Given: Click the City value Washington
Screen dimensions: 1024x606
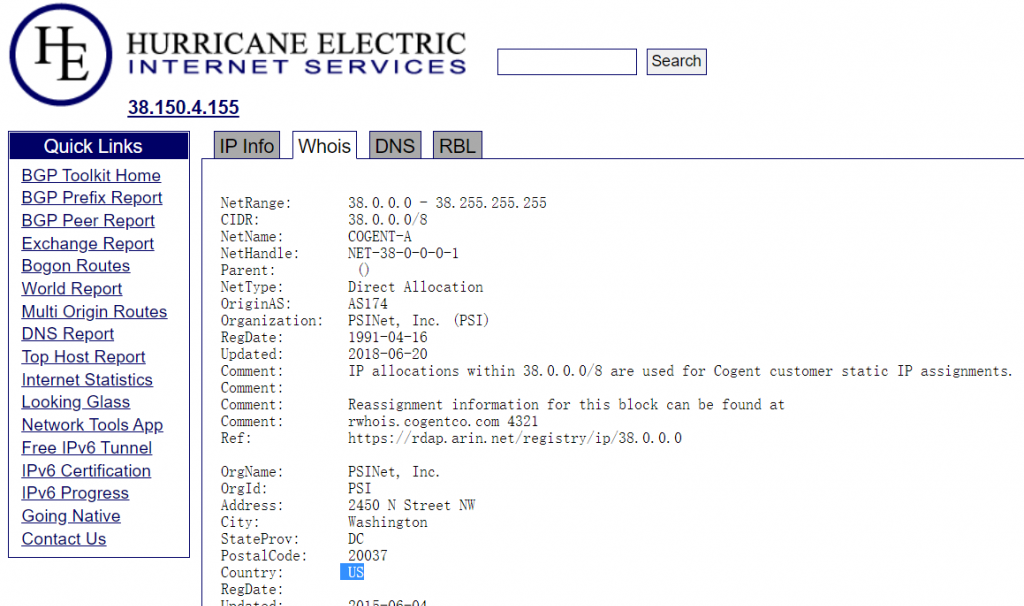Looking at the screenshot, I should (388, 522).
